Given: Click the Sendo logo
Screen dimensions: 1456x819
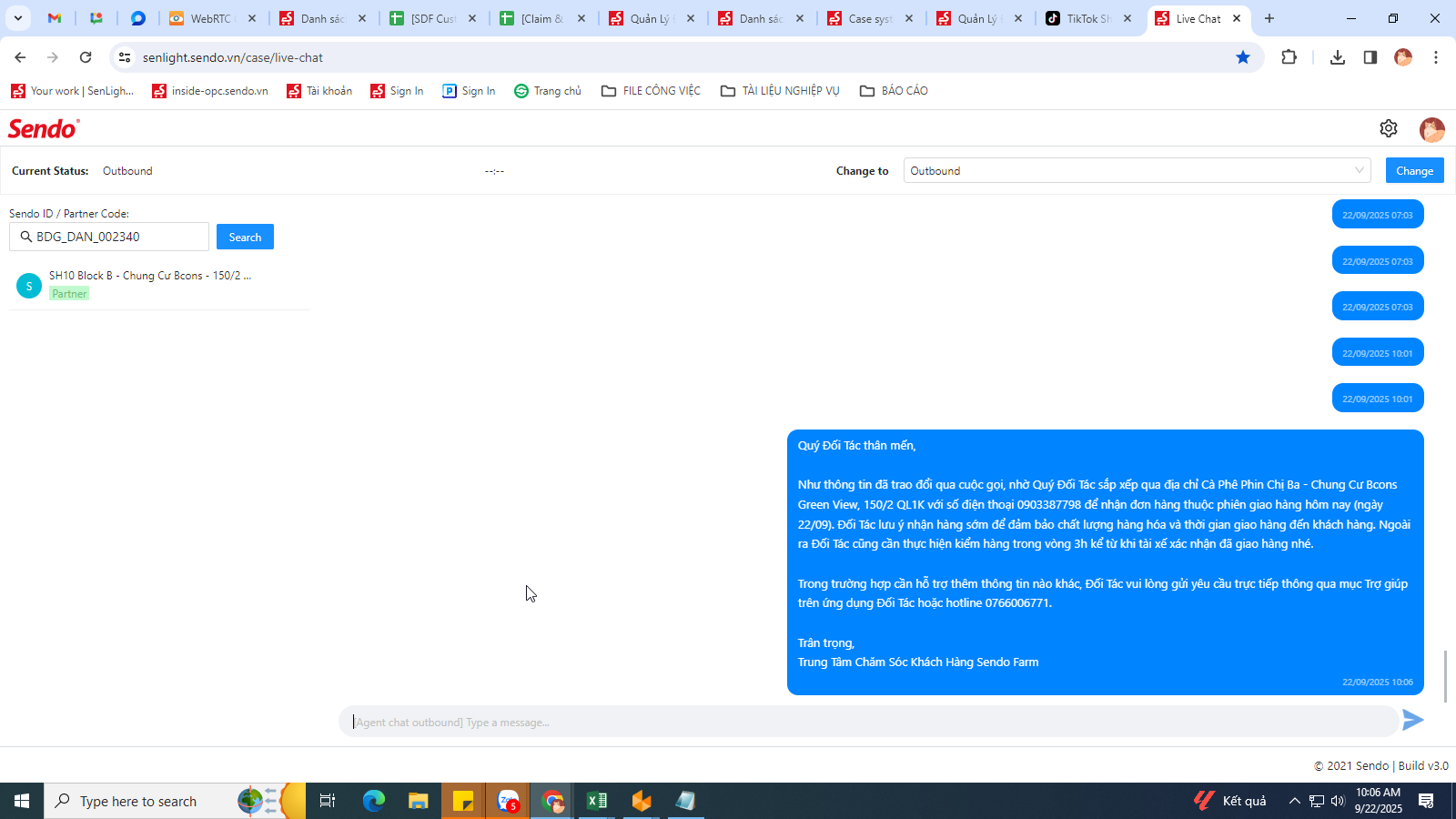Looking at the screenshot, I should [x=44, y=128].
